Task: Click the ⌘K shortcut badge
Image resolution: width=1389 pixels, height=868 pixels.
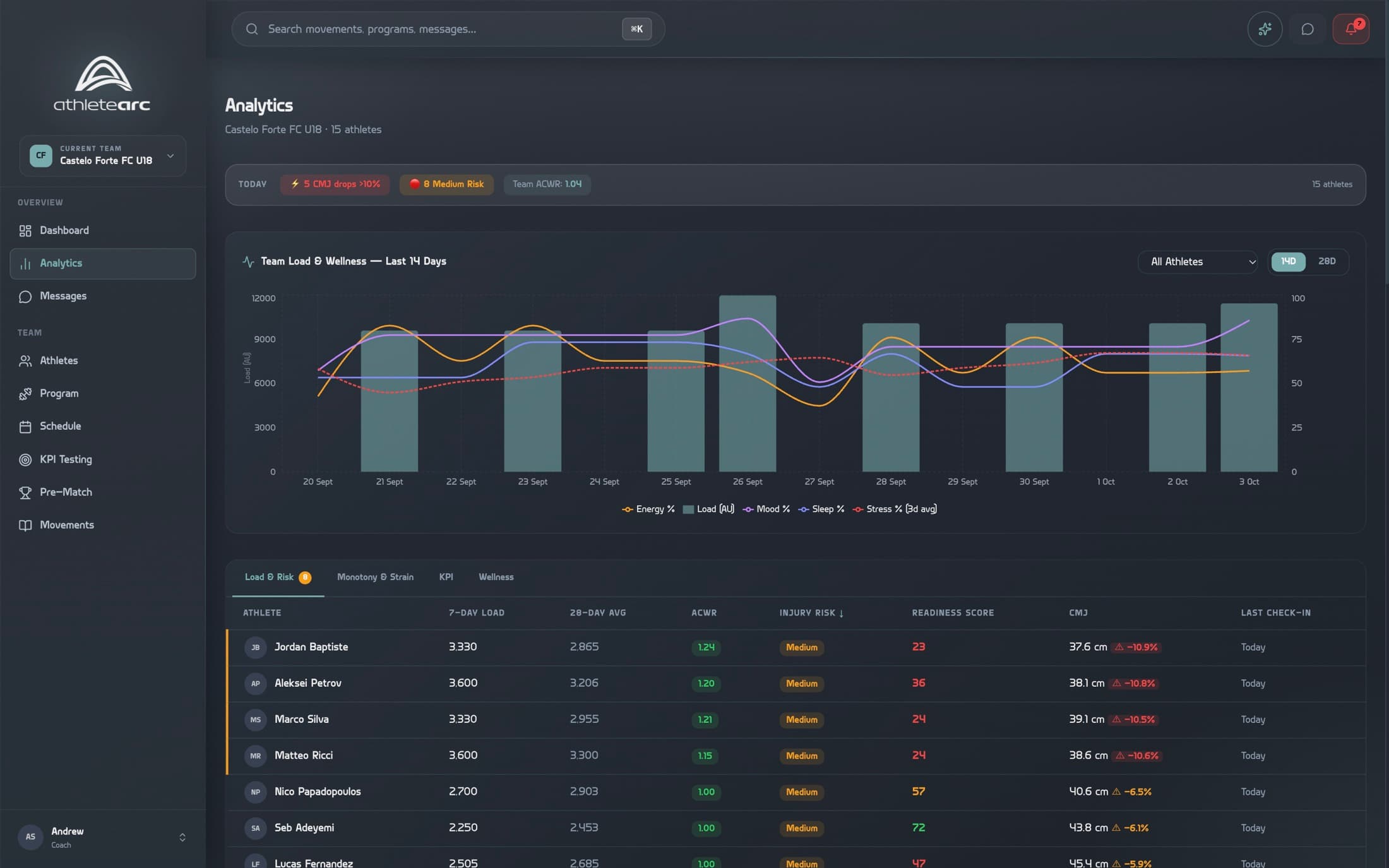Action: (636, 29)
